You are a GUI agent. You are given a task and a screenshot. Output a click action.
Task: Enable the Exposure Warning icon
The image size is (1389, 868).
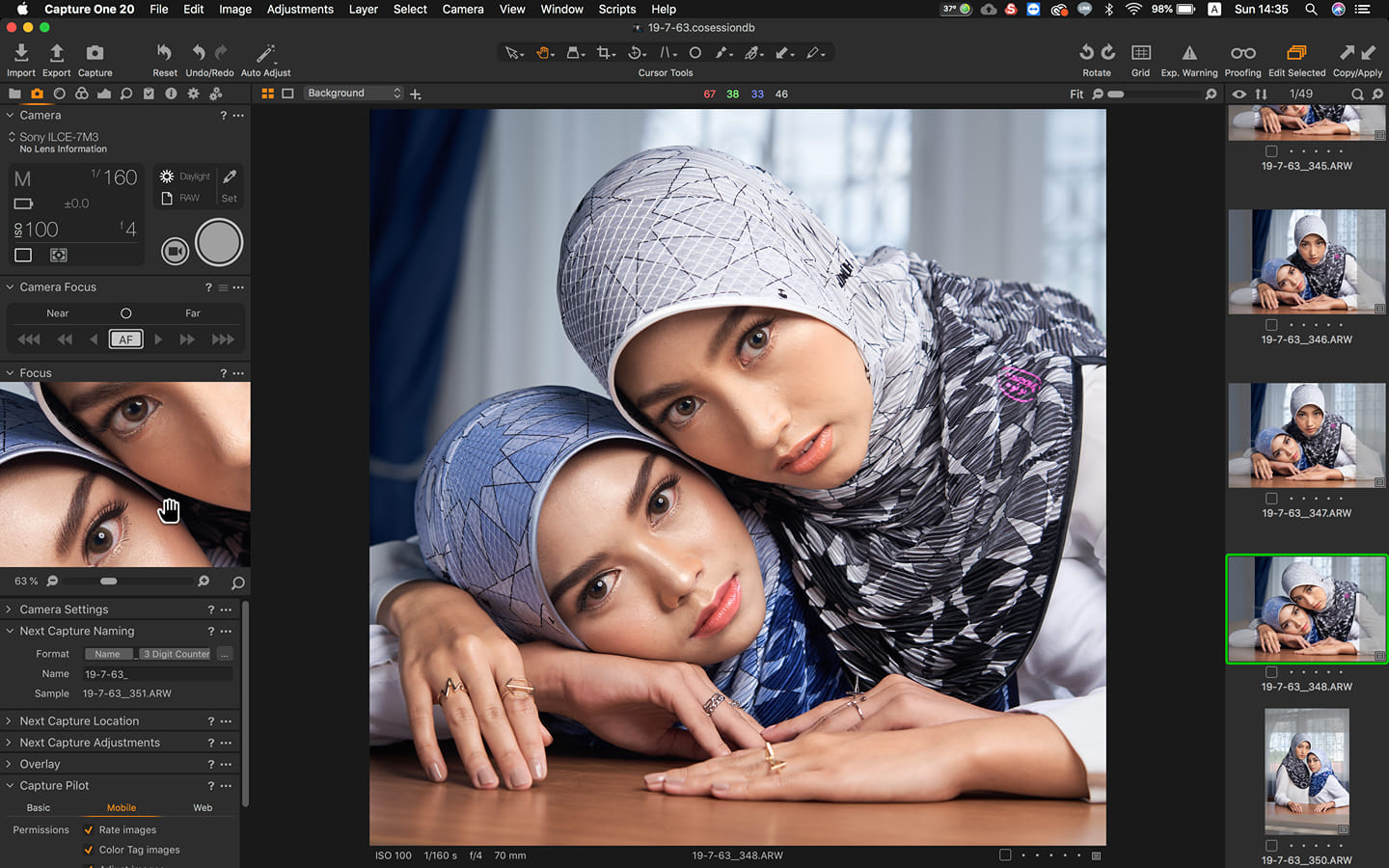(1188, 53)
